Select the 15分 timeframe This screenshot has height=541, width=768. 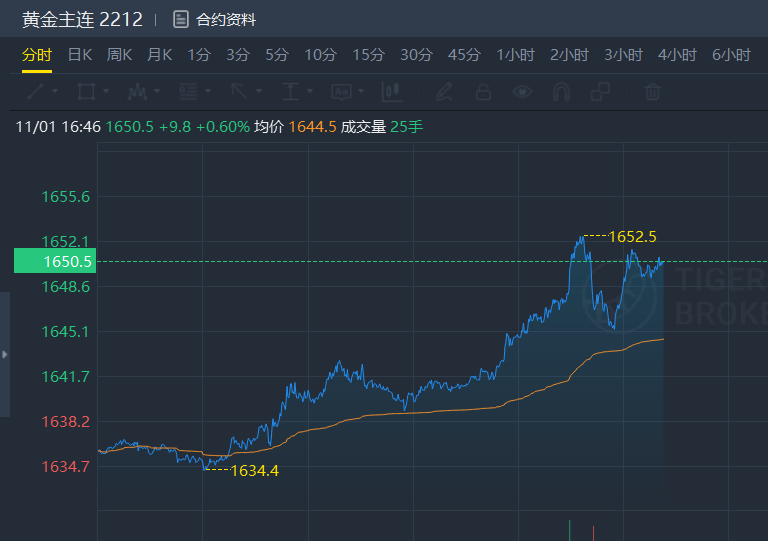(368, 55)
